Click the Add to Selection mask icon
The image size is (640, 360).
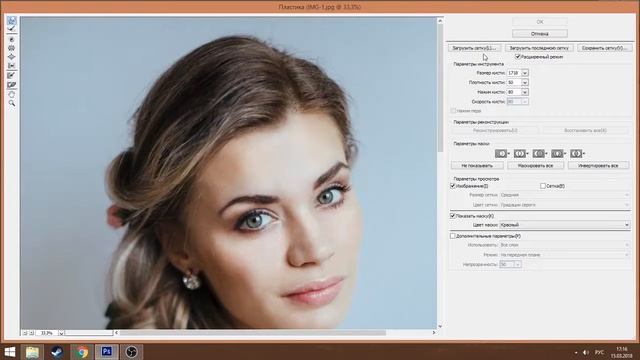(x=521, y=153)
